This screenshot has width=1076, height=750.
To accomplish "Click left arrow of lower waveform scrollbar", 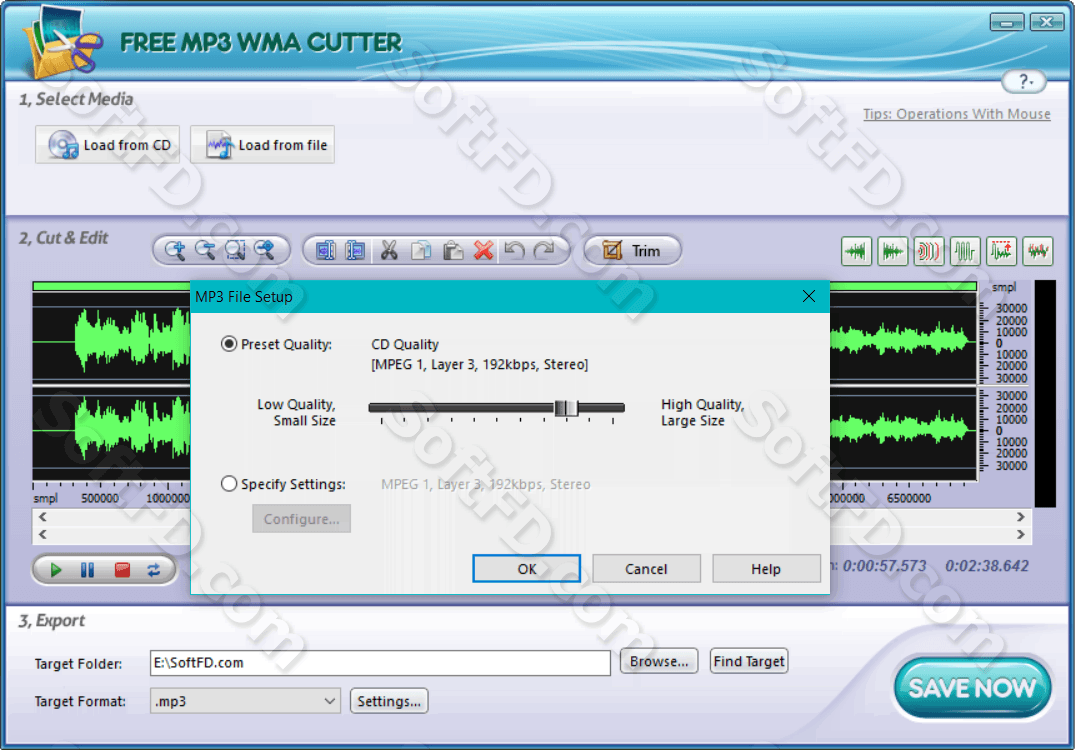I will pyautogui.click(x=43, y=534).
